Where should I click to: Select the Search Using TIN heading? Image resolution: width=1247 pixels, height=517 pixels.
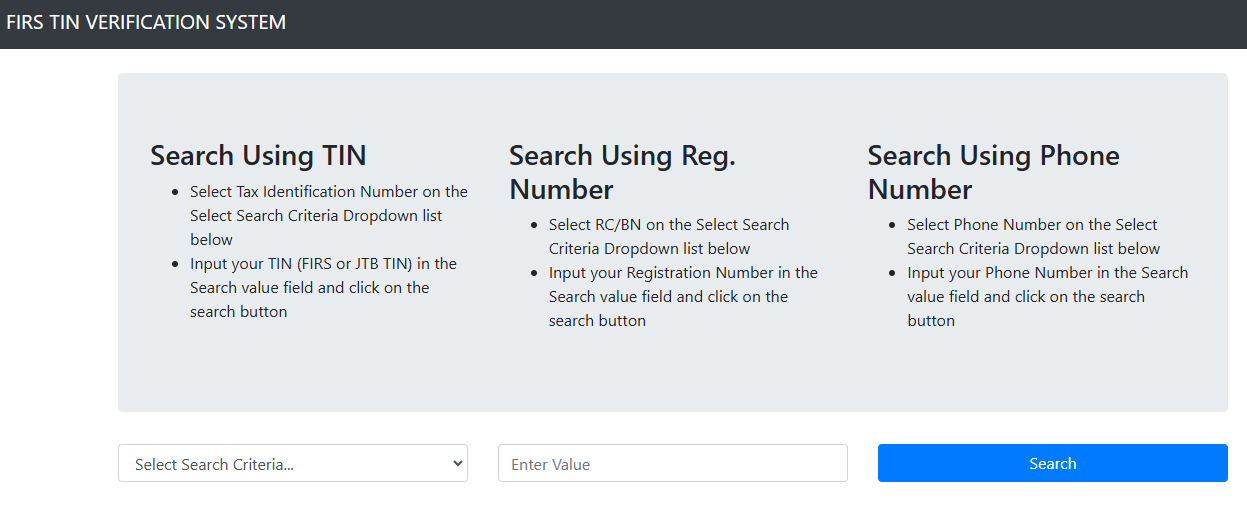tap(258, 155)
